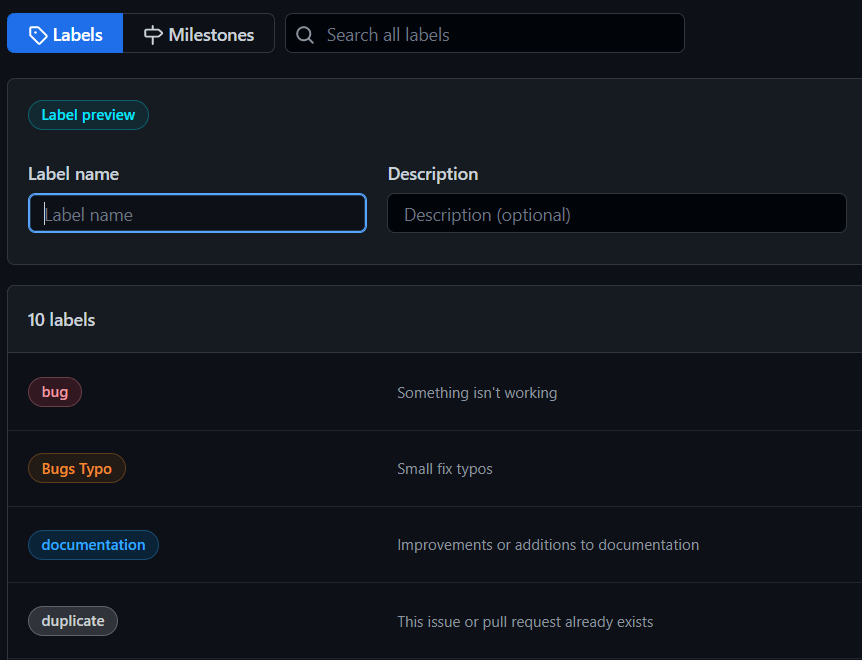Click the milestone signpost icon
This screenshot has width=862, height=660.
coord(151,33)
